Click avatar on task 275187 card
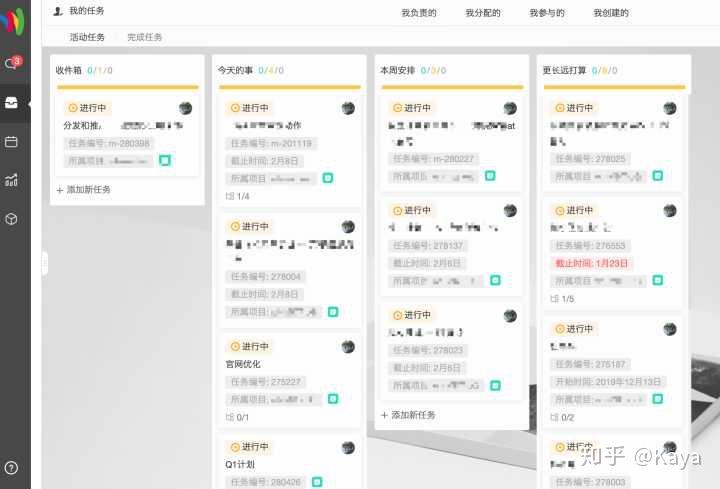 click(x=670, y=329)
